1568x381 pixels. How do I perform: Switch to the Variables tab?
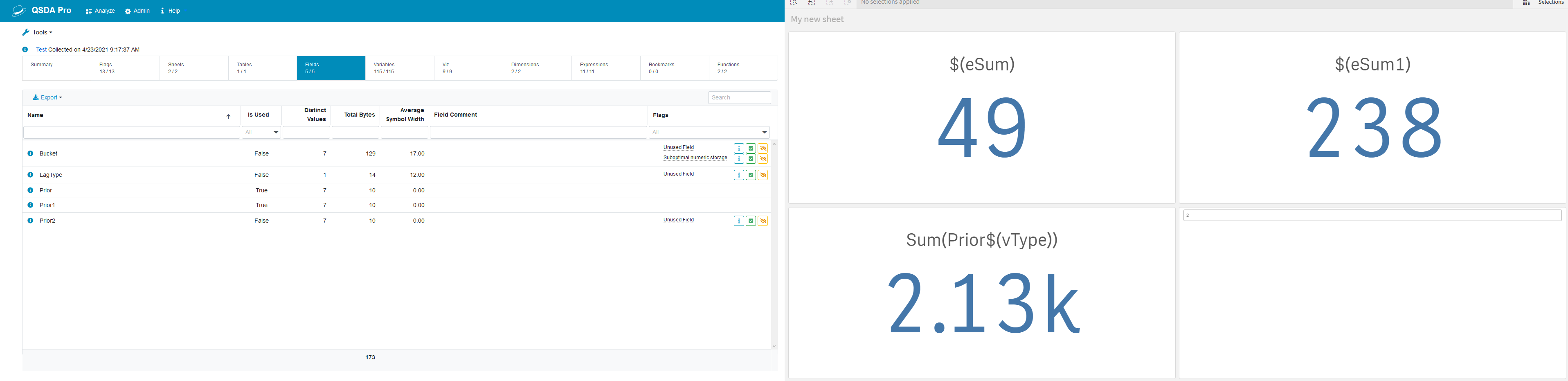[x=399, y=68]
